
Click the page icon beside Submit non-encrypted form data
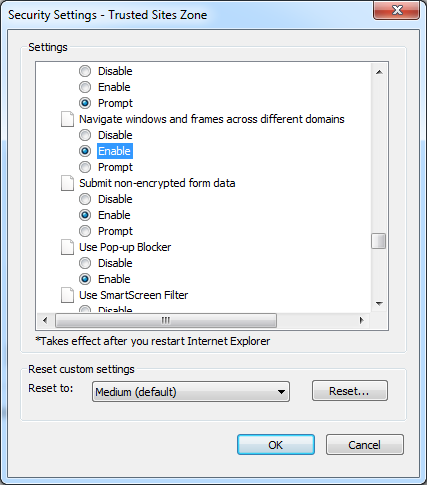(x=67, y=183)
